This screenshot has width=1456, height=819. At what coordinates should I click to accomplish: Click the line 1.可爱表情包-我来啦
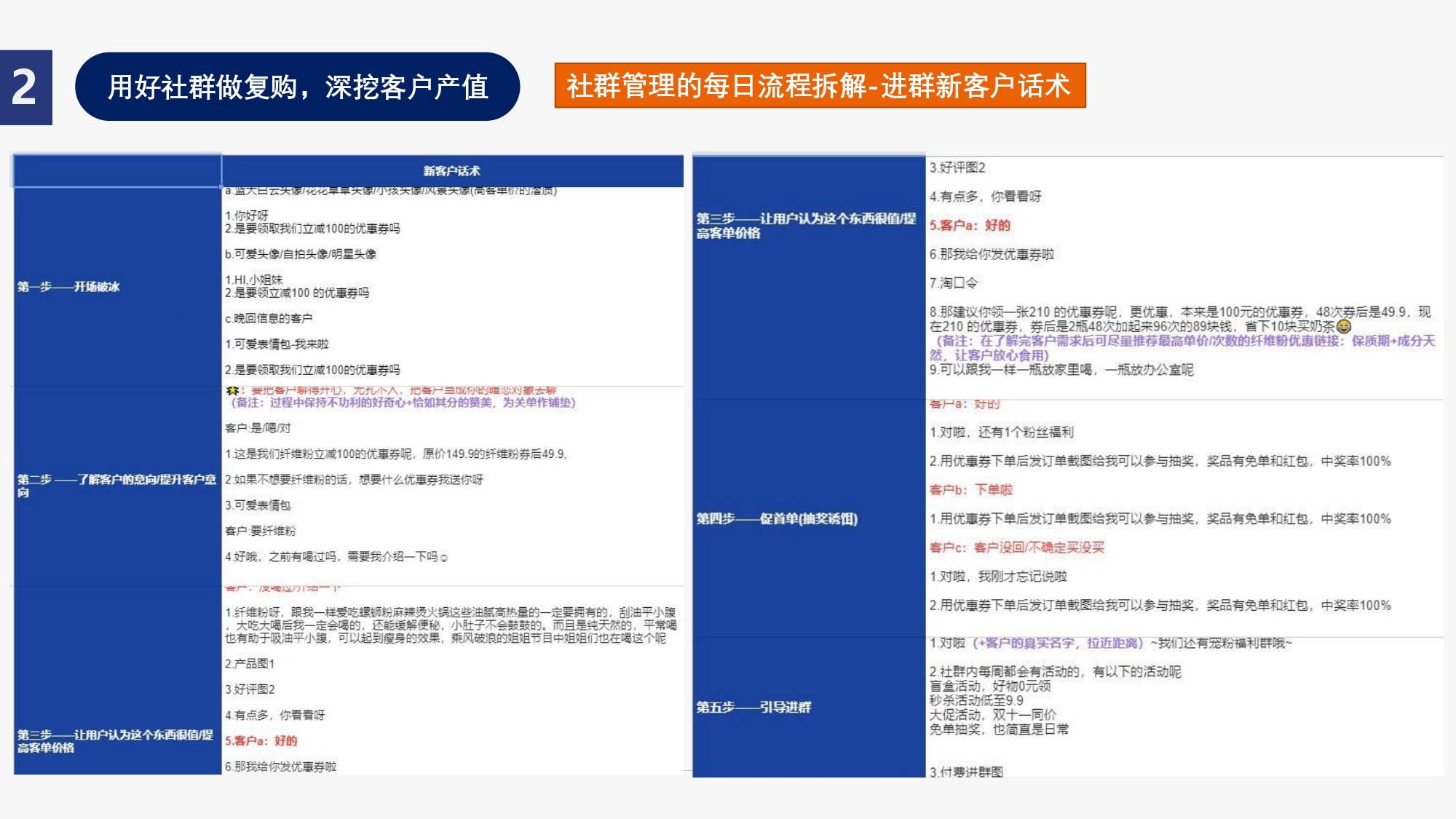277,344
